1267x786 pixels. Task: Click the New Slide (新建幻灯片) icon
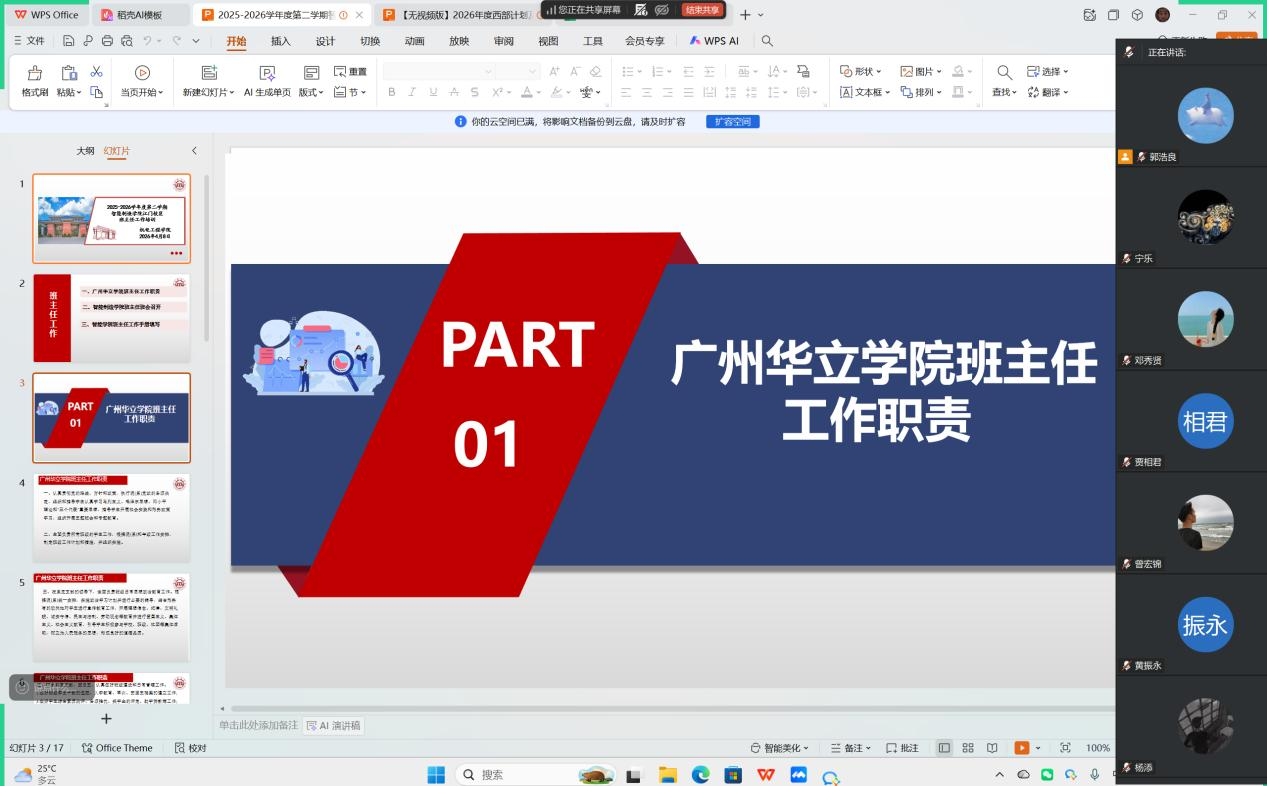[x=208, y=73]
